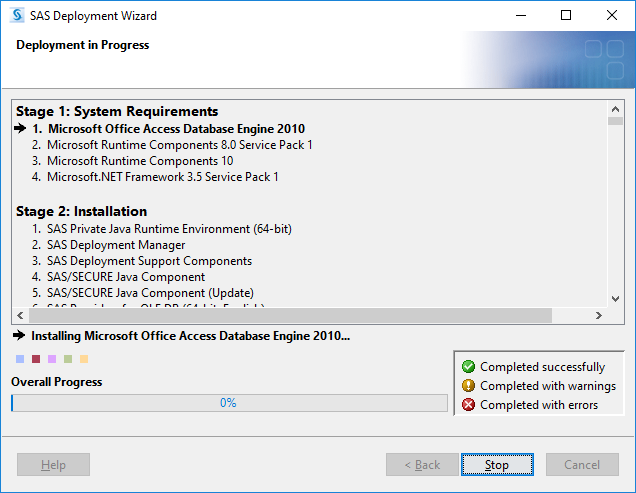Image resolution: width=636 pixels, height=493 pixels.
Task: Click the SAS logo icon in title bar
Action: coord(17,15)
